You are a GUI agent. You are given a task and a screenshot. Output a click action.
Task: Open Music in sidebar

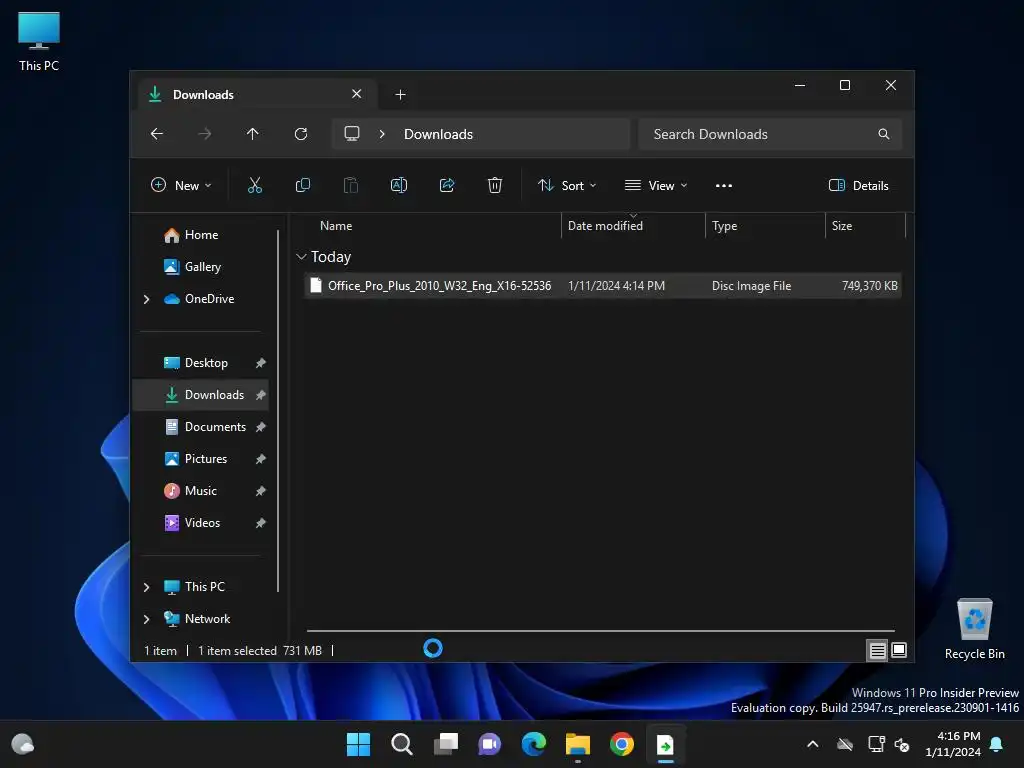pyautogui.click(x=201, y=491)
